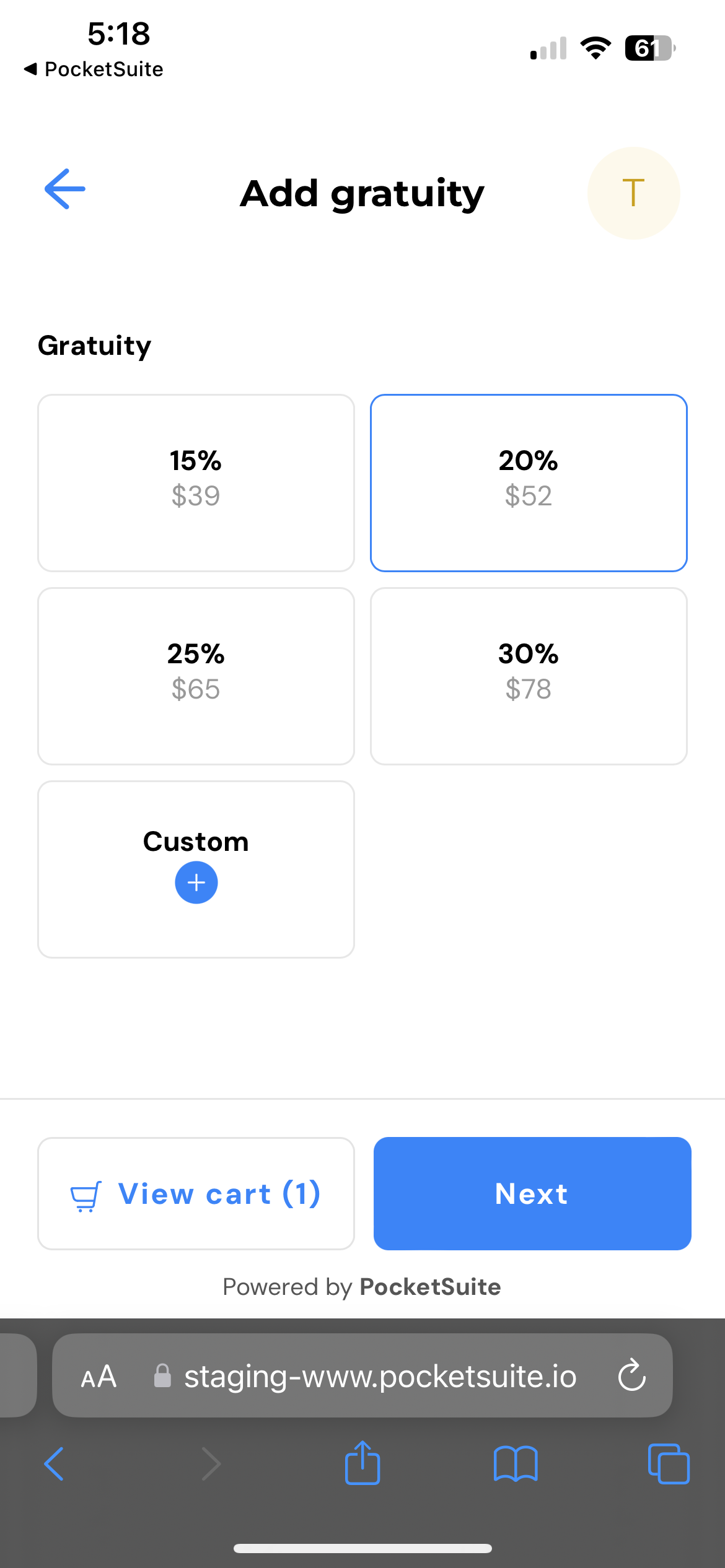This screenshot has height=1568, width=725.
Task: Open Safari tabs overview icon
Action: pos(668,1464)
